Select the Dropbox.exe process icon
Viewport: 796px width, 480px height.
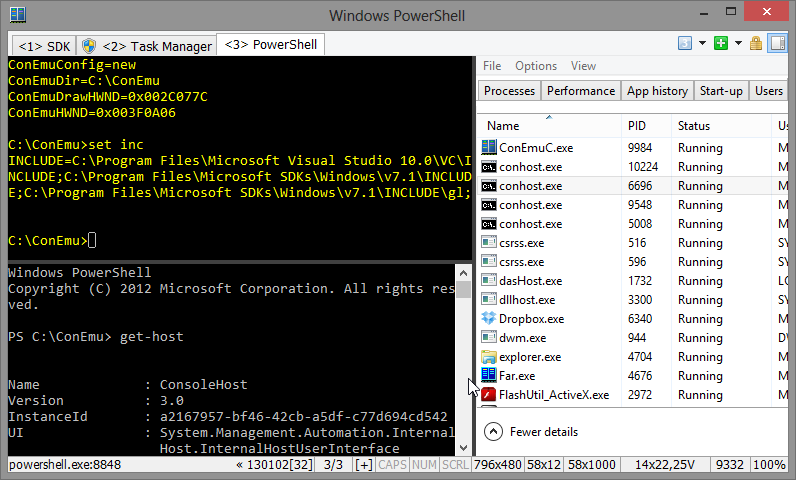tap(489, 319)
